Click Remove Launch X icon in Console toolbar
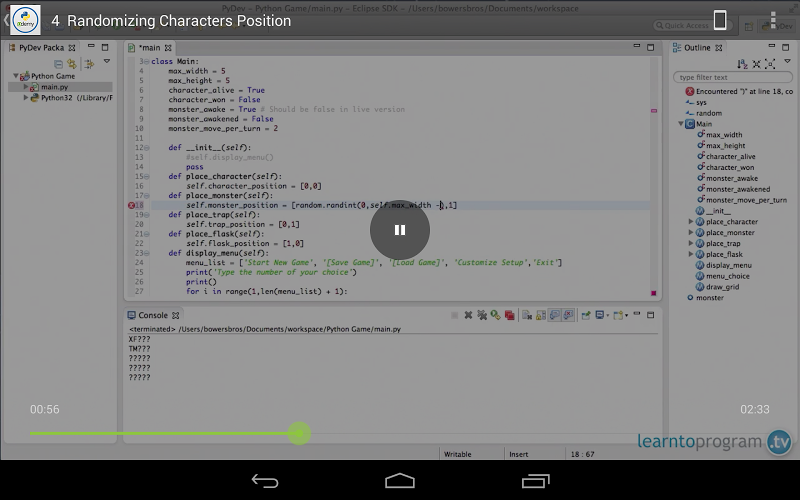The image size is (800, 500). (468, 315)
